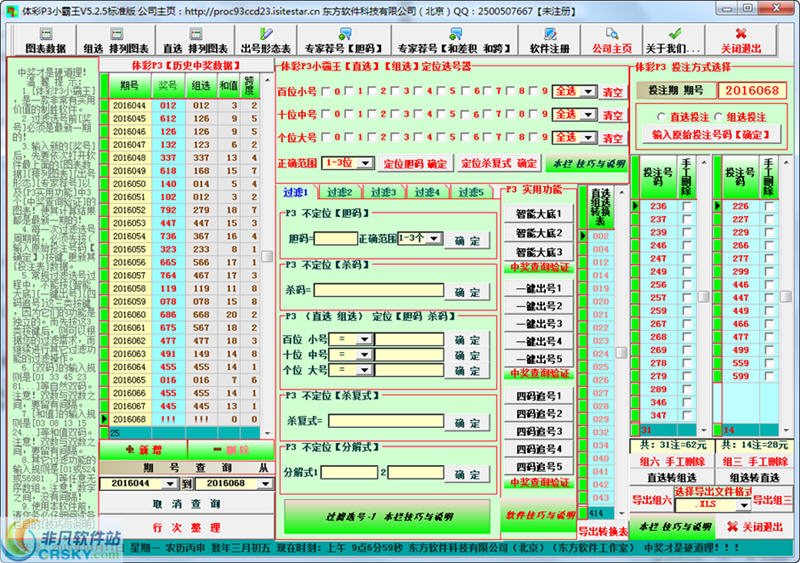The image size is (800, 563).
Task: Click the 取消查询 button
Action: tap(187, 504)
